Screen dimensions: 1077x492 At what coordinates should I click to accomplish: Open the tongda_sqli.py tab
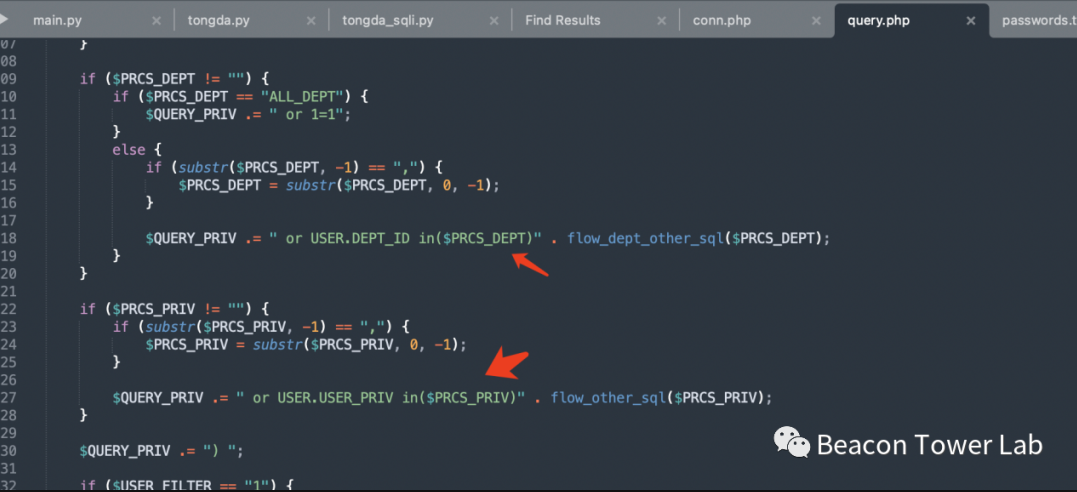[x=387, y=21]
